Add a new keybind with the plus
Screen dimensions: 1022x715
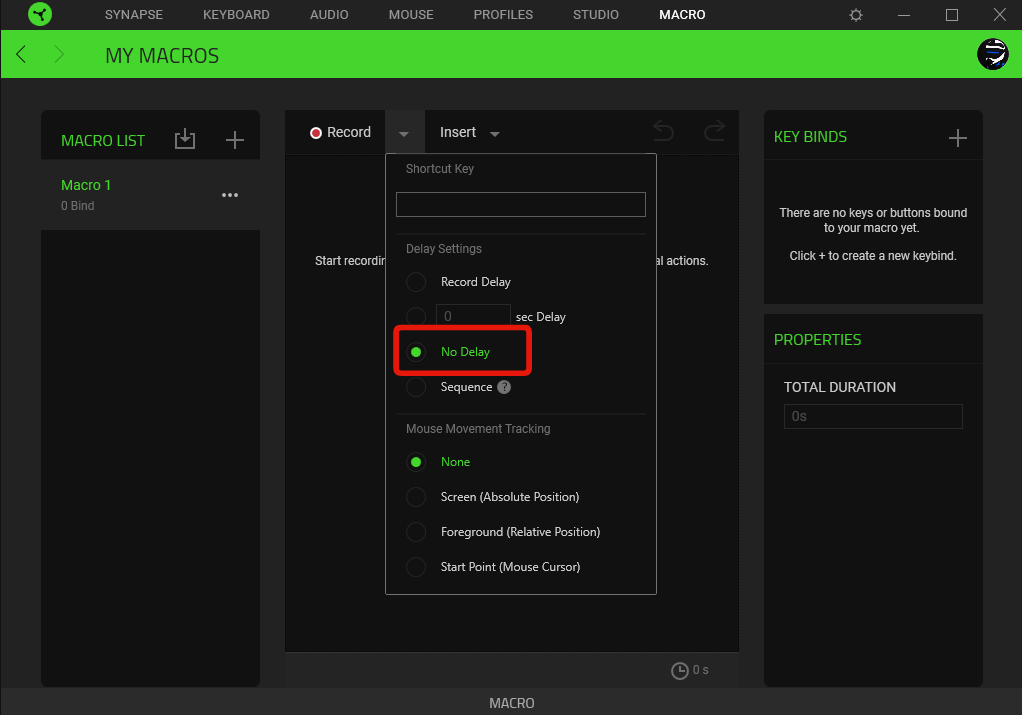pos(957,137)
